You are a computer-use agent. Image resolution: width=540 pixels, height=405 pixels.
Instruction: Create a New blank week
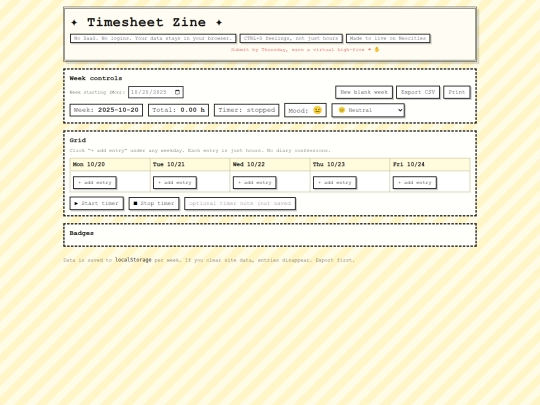[x=364, y=92]
